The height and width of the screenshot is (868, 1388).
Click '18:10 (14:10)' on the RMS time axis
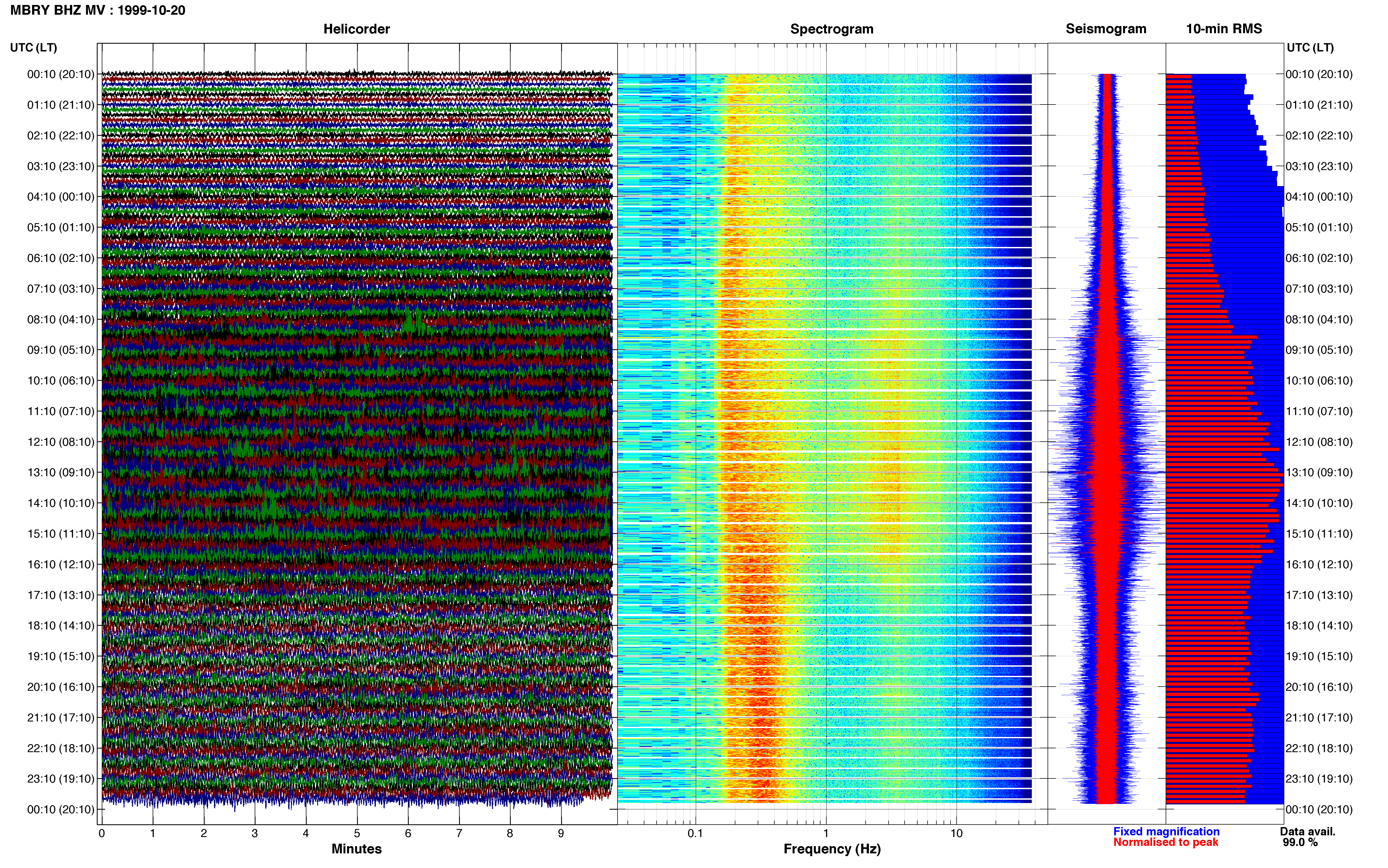tap(1319, 626)
